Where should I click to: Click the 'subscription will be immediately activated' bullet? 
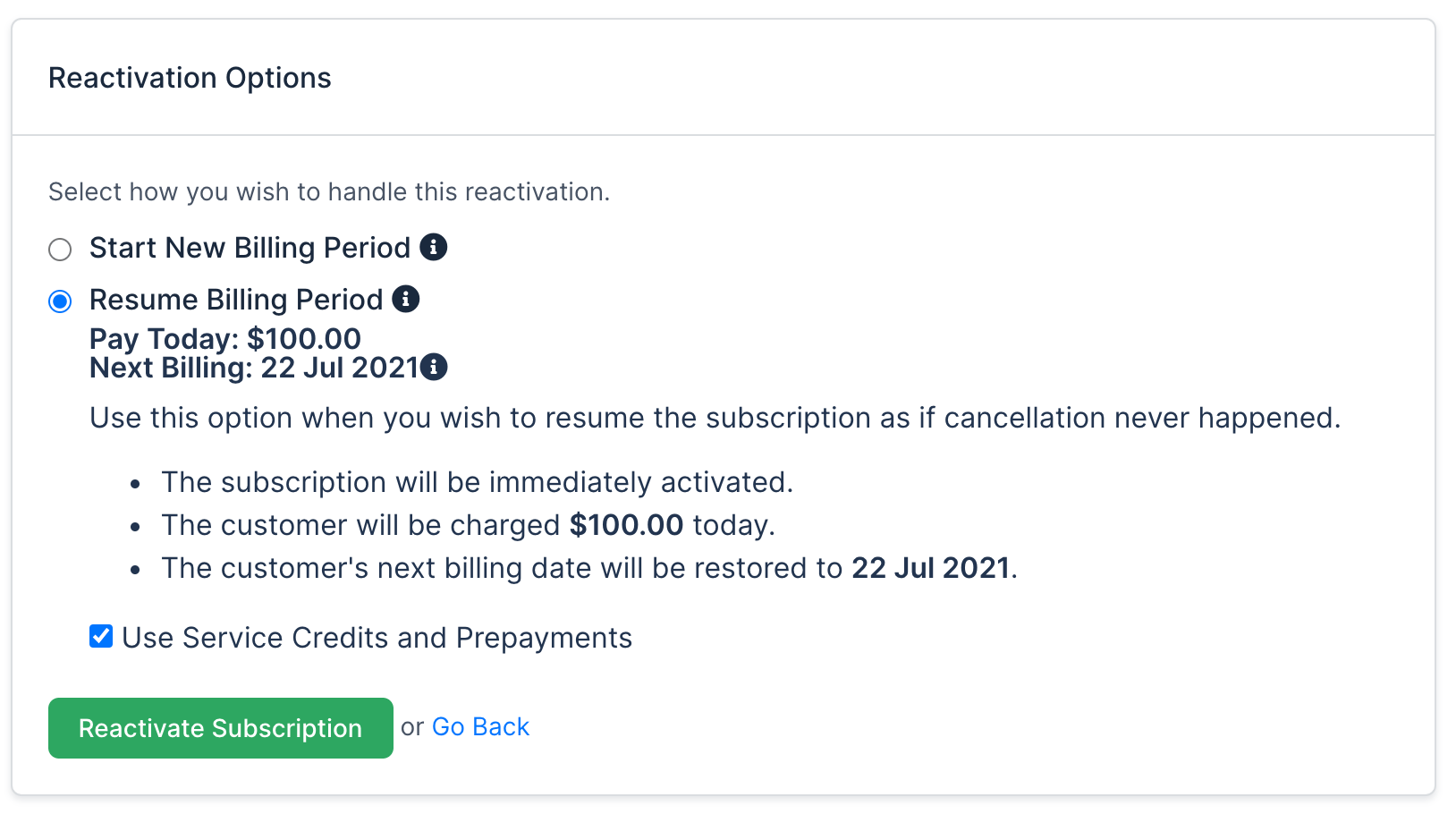pyautogui.click(x=477, y=482)
